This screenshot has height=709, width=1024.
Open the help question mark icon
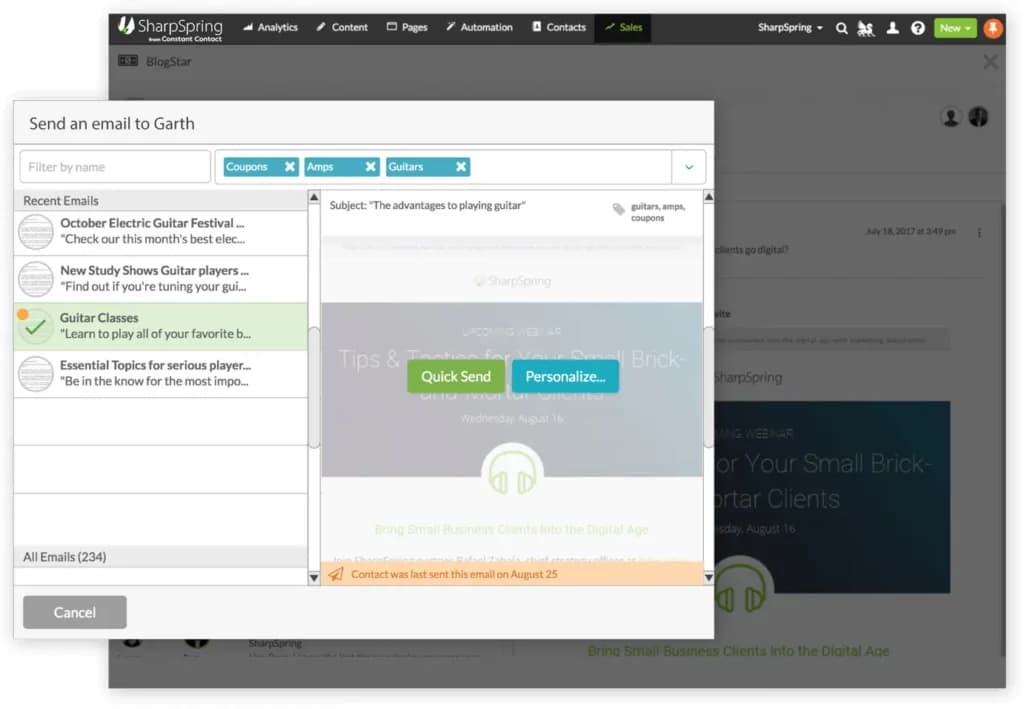click(918, 28)
